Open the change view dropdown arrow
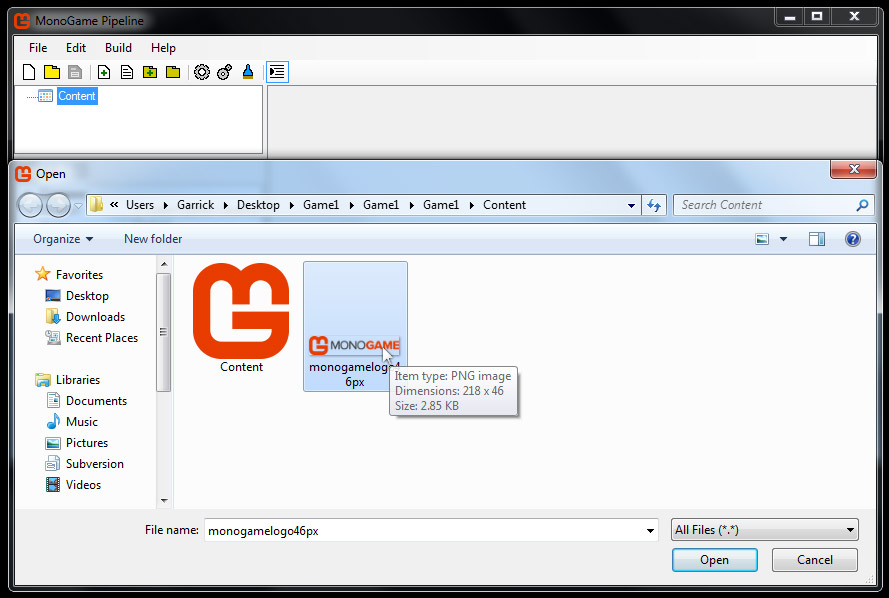The width and height of the screenshot is (889, 598). pyautogui.click(x=783, y=239)
